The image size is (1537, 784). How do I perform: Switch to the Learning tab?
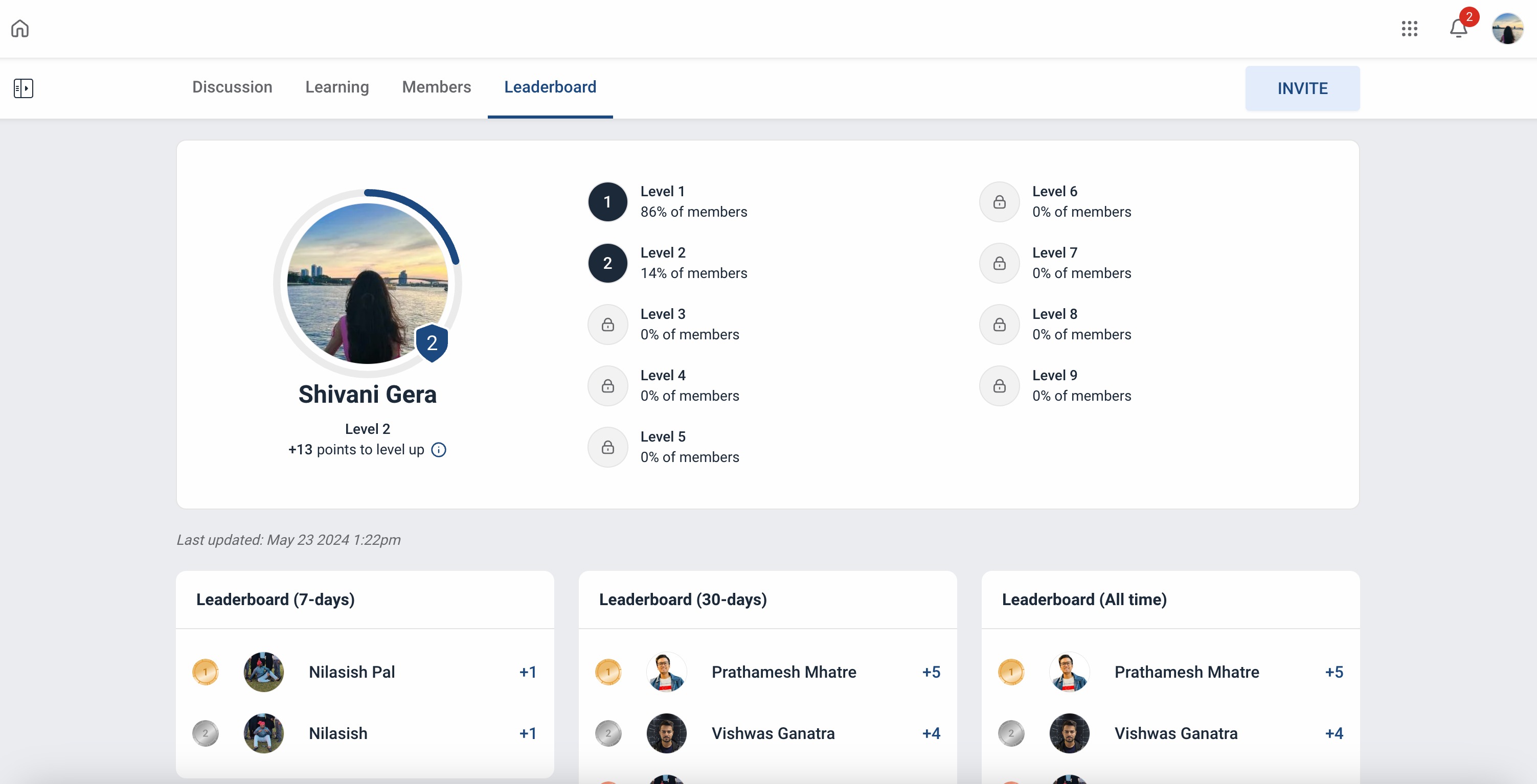[x=337, y=87]
